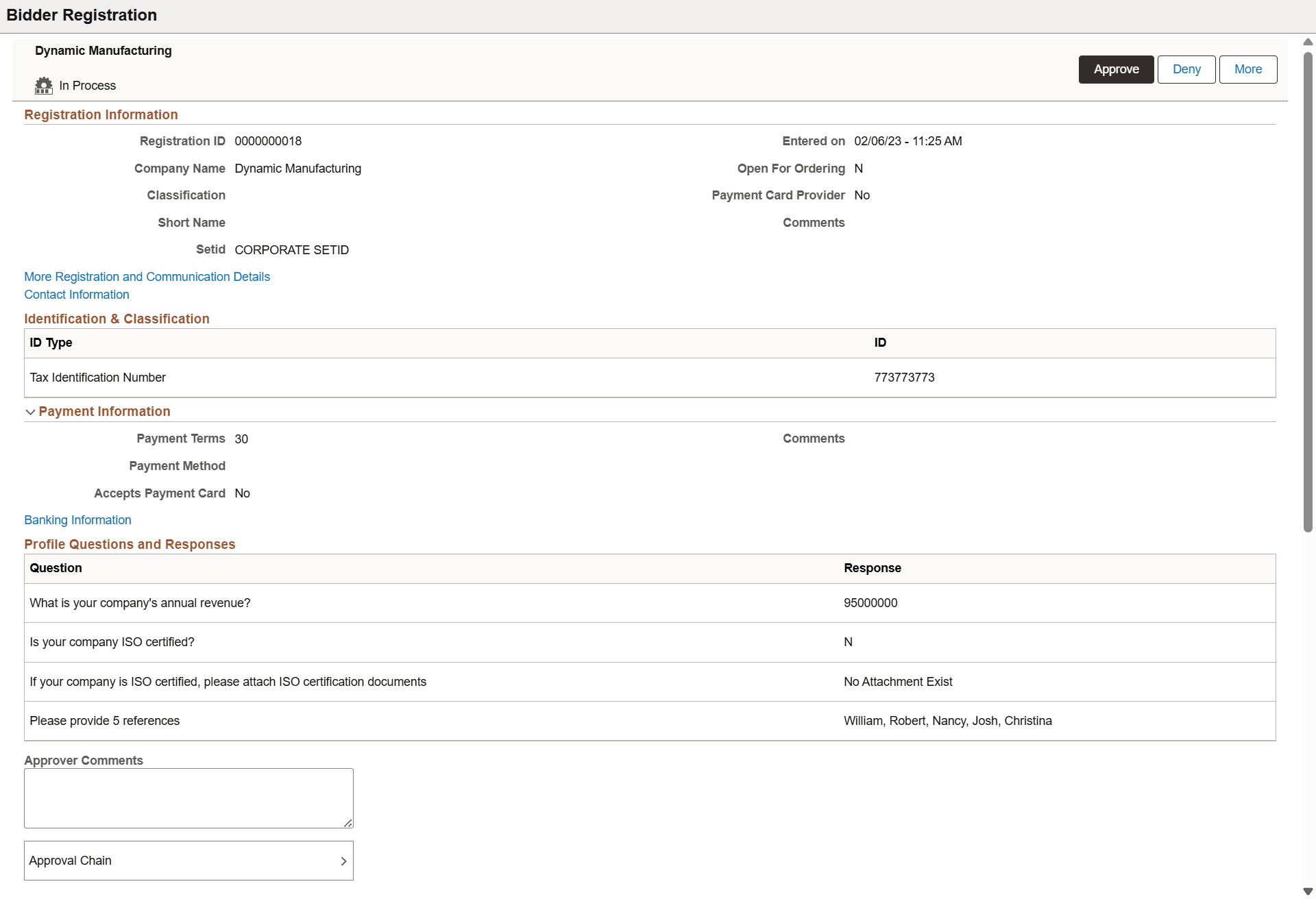Click the scroll up arrow
This screenshot has width=1316, height=899.
[1307, 42]
